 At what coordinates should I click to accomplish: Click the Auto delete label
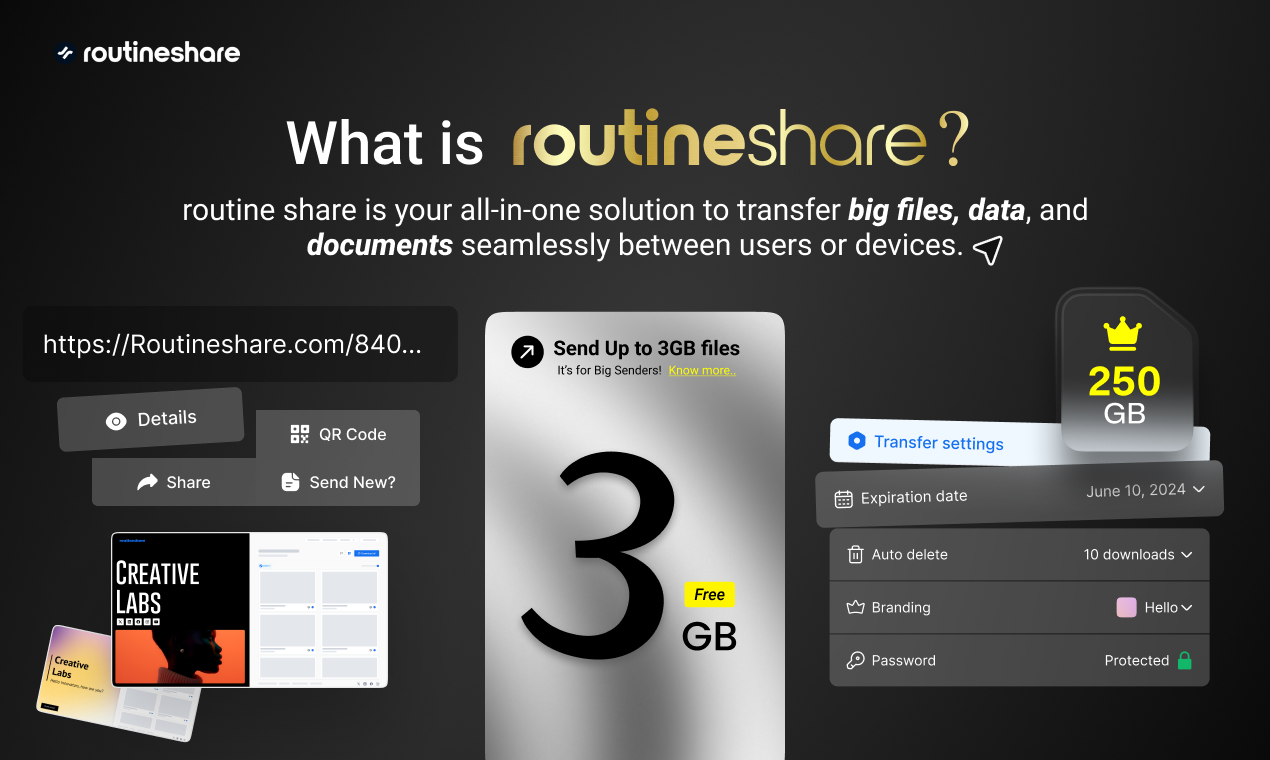pyautogui.click(x=910, y=554)
